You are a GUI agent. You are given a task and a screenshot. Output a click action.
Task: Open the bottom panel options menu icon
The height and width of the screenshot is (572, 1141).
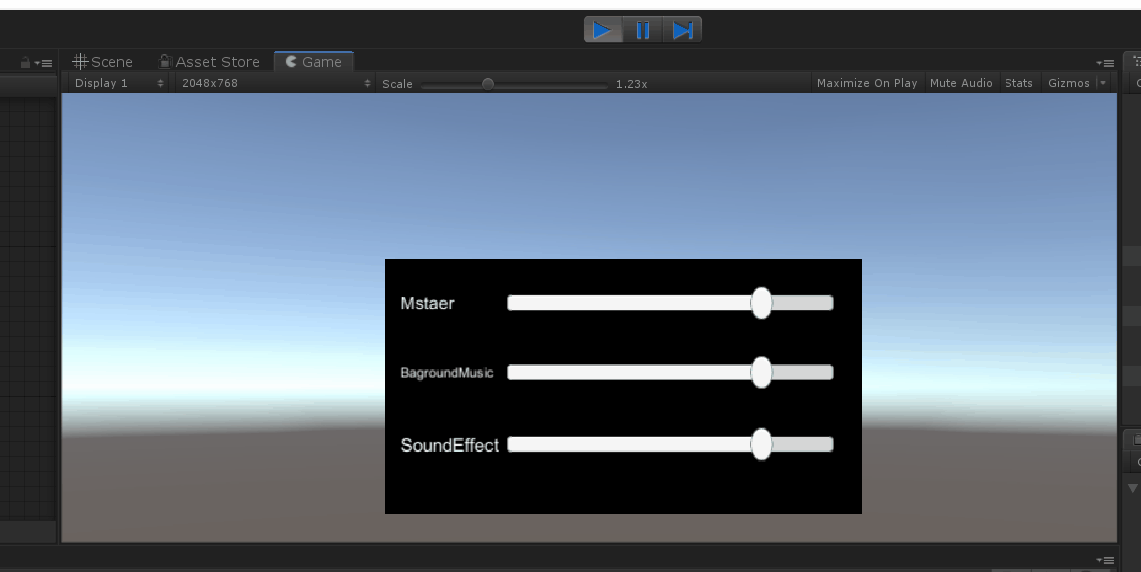pyautogui.click(x=1105, y=560)
